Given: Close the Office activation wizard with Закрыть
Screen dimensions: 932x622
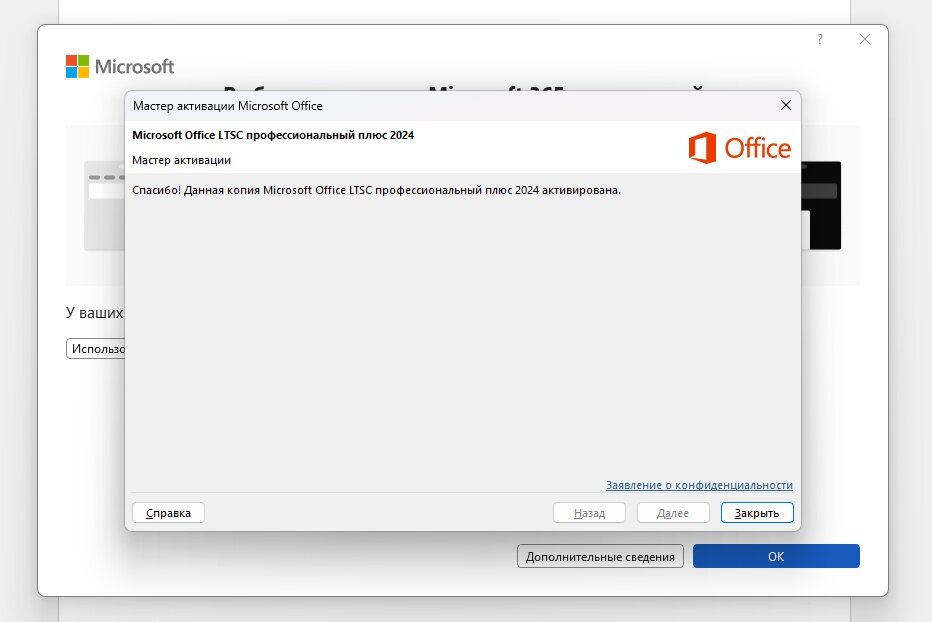Looking at the screenshot, I should (x=757, y=513).
